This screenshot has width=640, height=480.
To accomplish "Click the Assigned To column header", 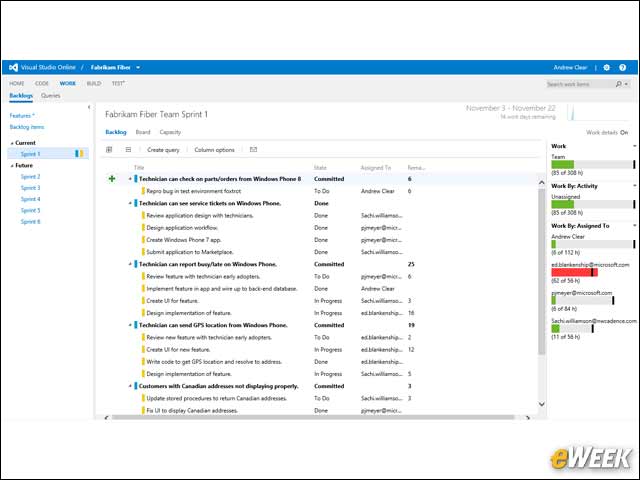I will click(x=376, y=168).
